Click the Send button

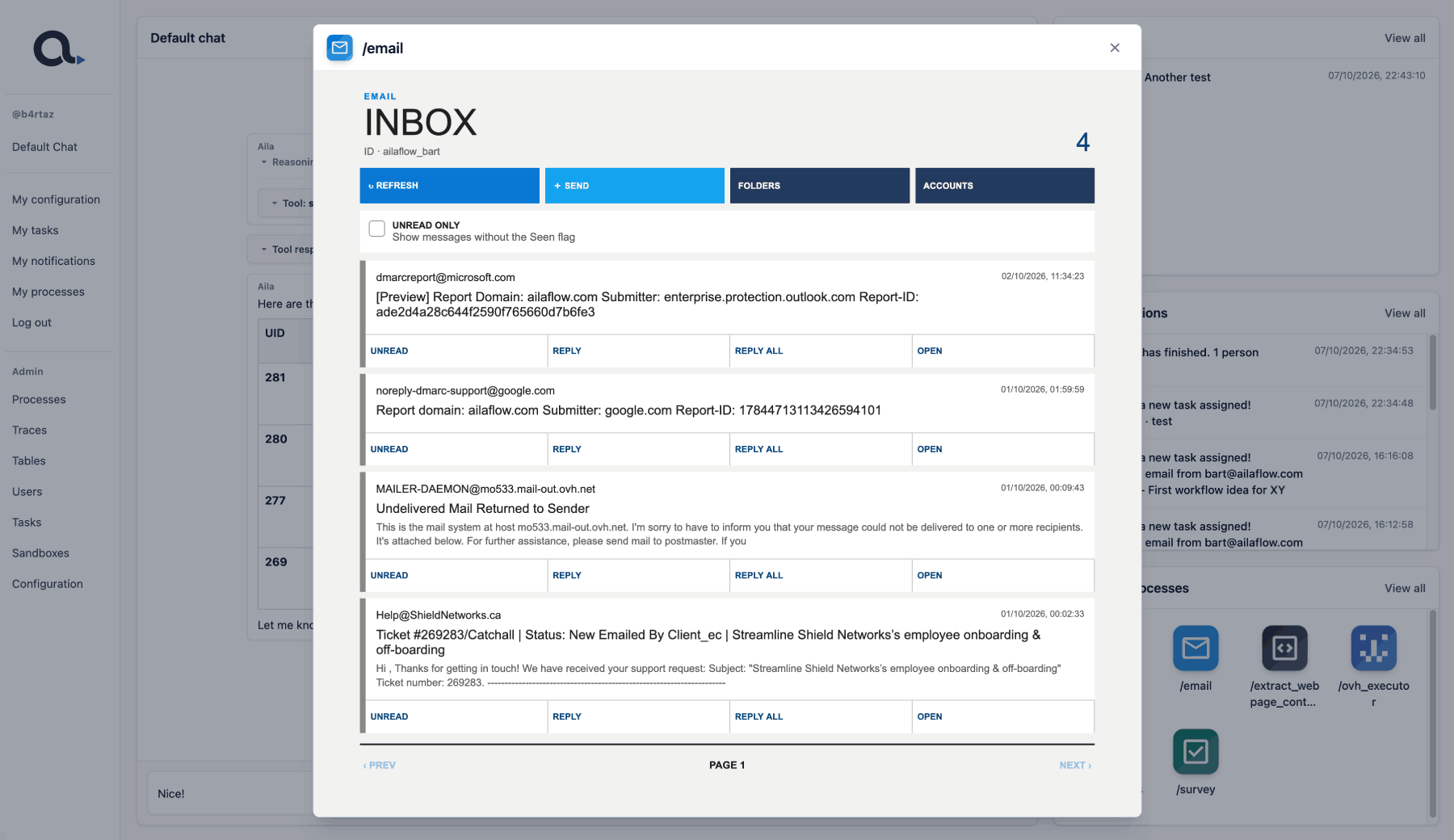tap(634, 186)
